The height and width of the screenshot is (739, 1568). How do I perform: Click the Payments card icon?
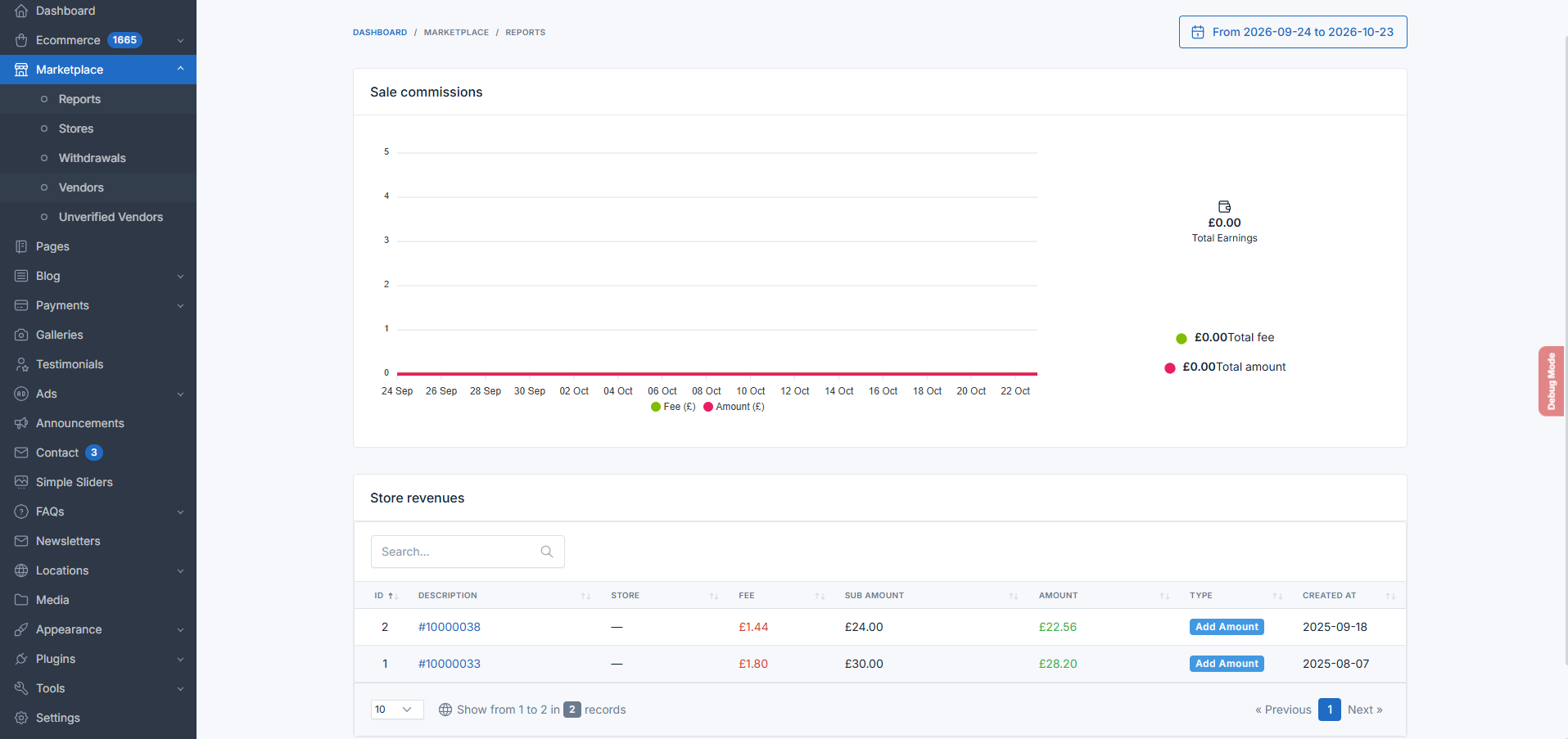21,305
